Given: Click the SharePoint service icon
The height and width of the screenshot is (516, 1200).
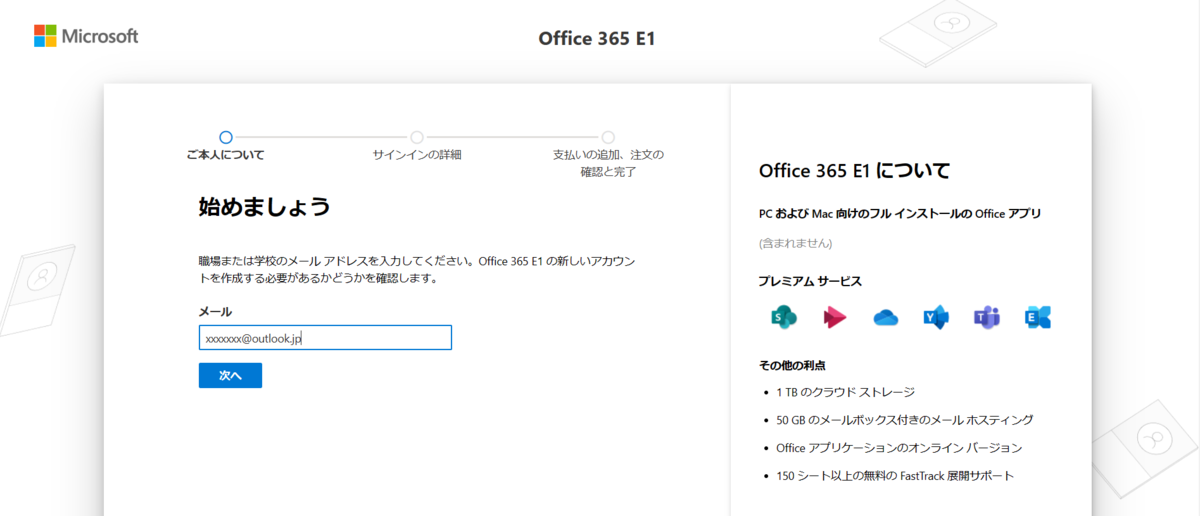Looking at the screenshot, I should (783, 318).
